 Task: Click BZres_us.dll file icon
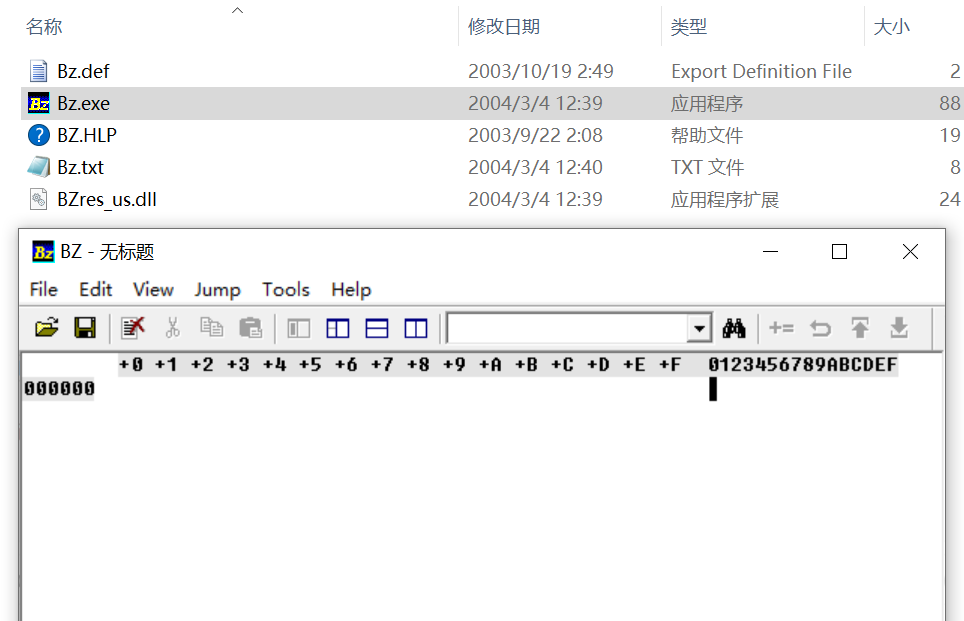click(x=38, y=199)
